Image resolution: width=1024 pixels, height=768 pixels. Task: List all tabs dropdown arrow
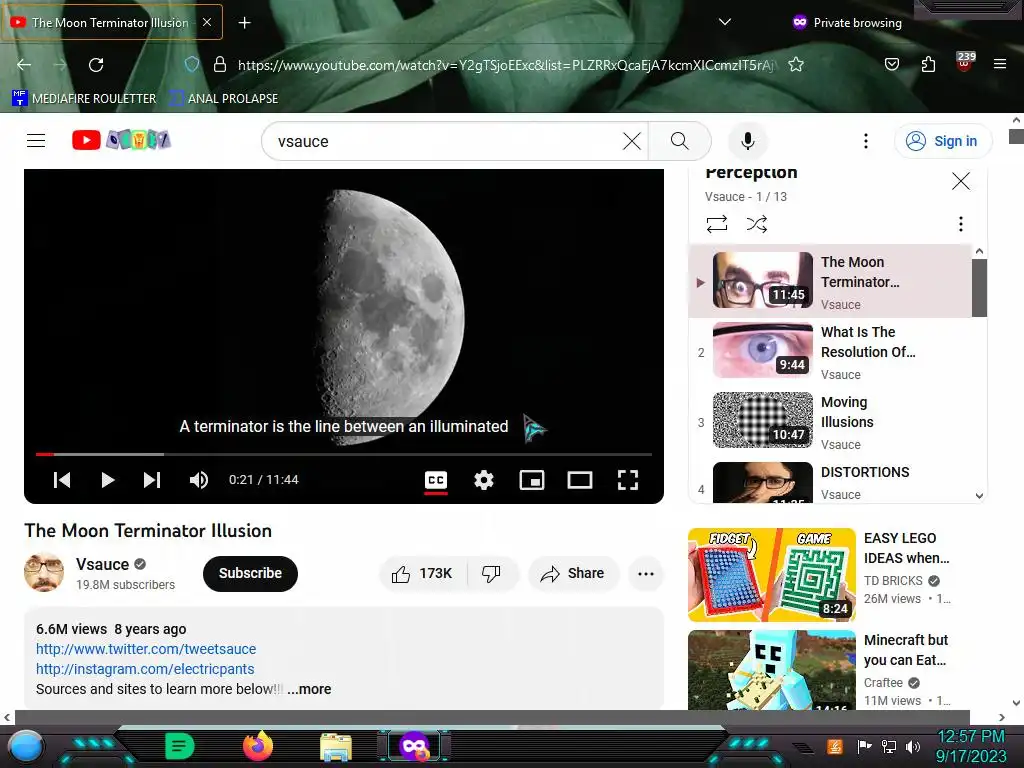(x=724, y=22)
